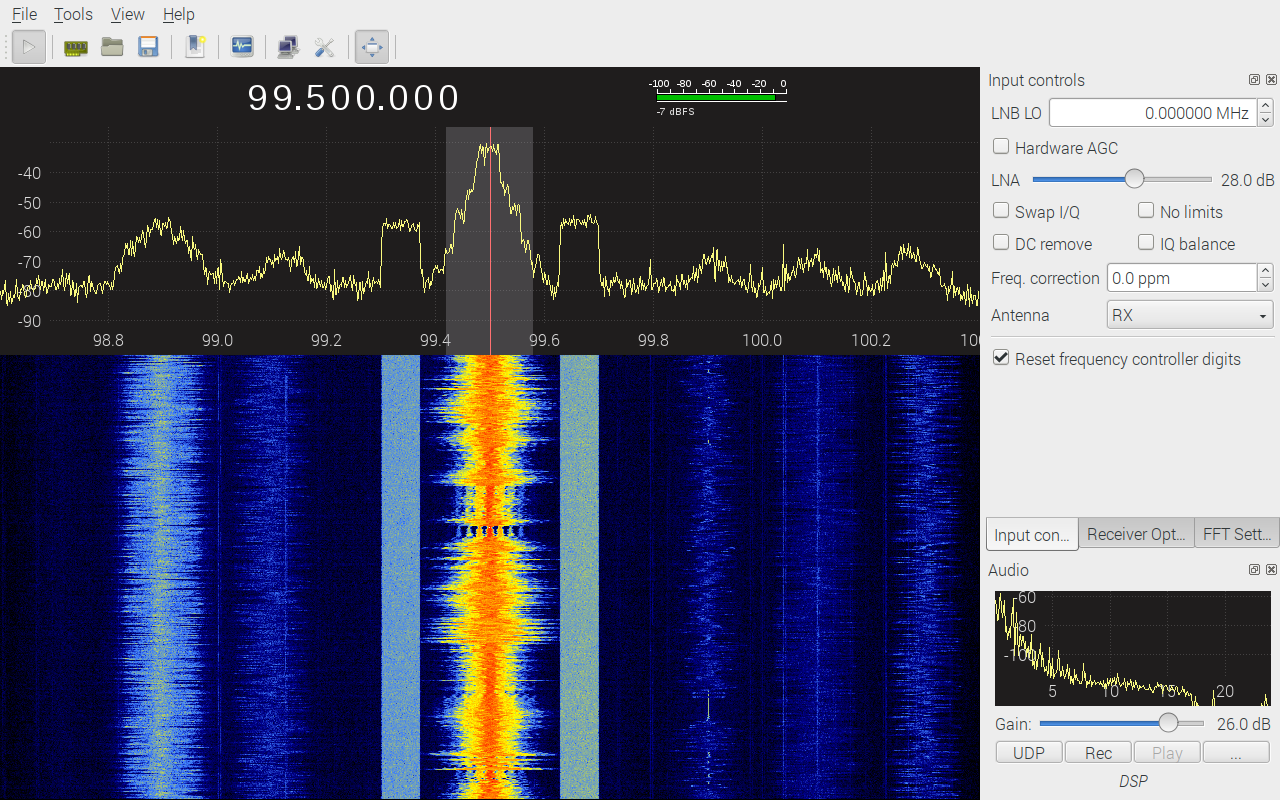Toggle the DC remove checkbox
The image size is (1280, 800).
coord(1001,243)
